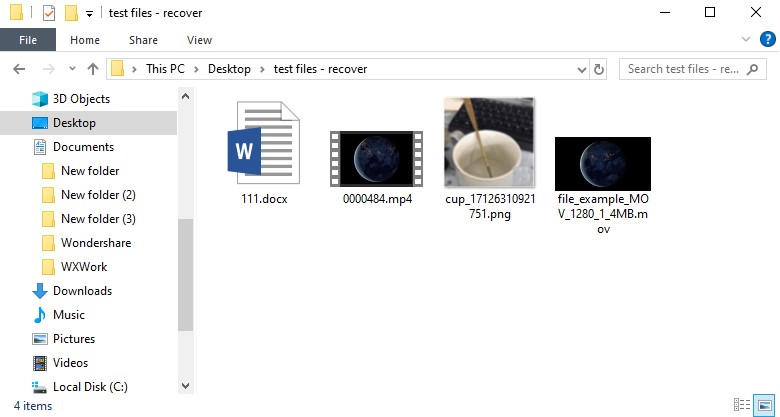Open New folder (3) in navigation pane
This screenshot has height=417, width=780.
[x=98, y=218]
